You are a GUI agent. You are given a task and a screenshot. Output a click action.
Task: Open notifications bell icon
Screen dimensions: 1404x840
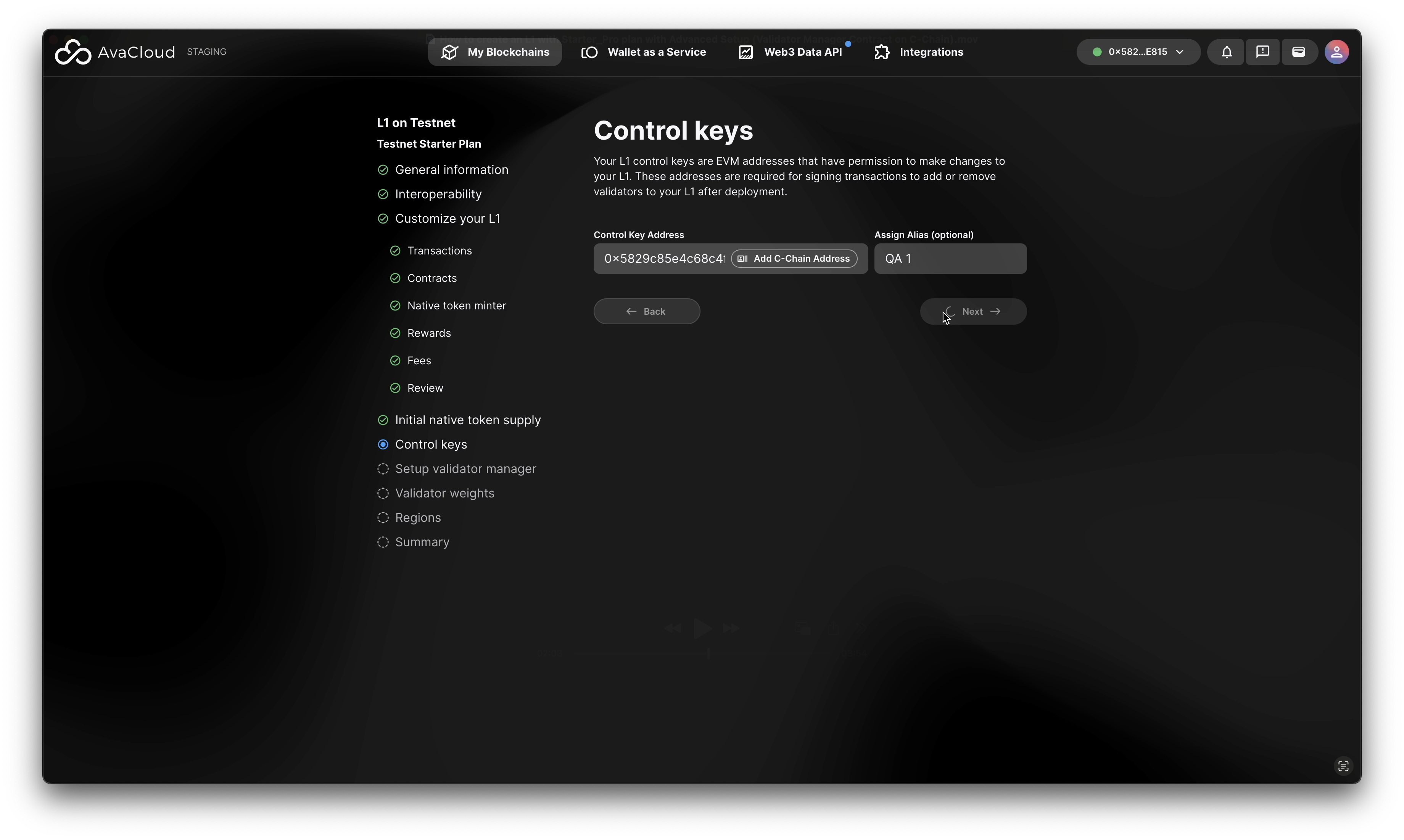[1226, 52]
